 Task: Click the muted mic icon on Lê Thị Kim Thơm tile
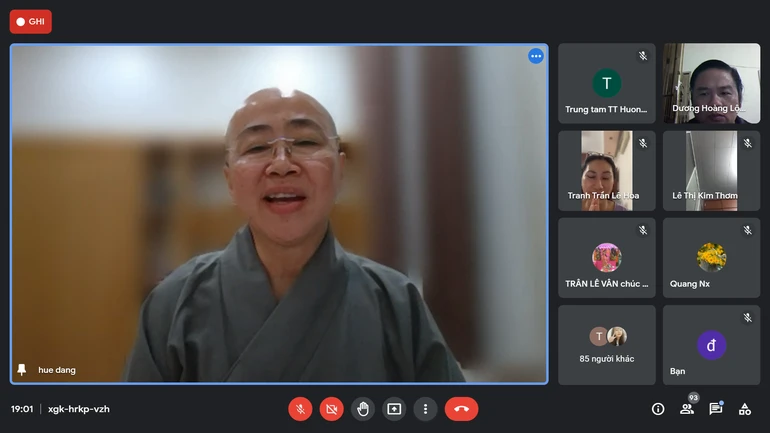(x=747, y=143)
